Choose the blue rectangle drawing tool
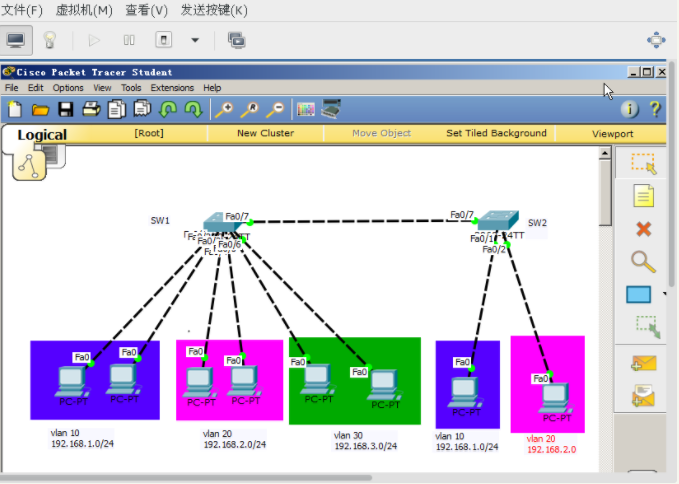This screenshot has width=679, height=484. click(x=638, y=294)
